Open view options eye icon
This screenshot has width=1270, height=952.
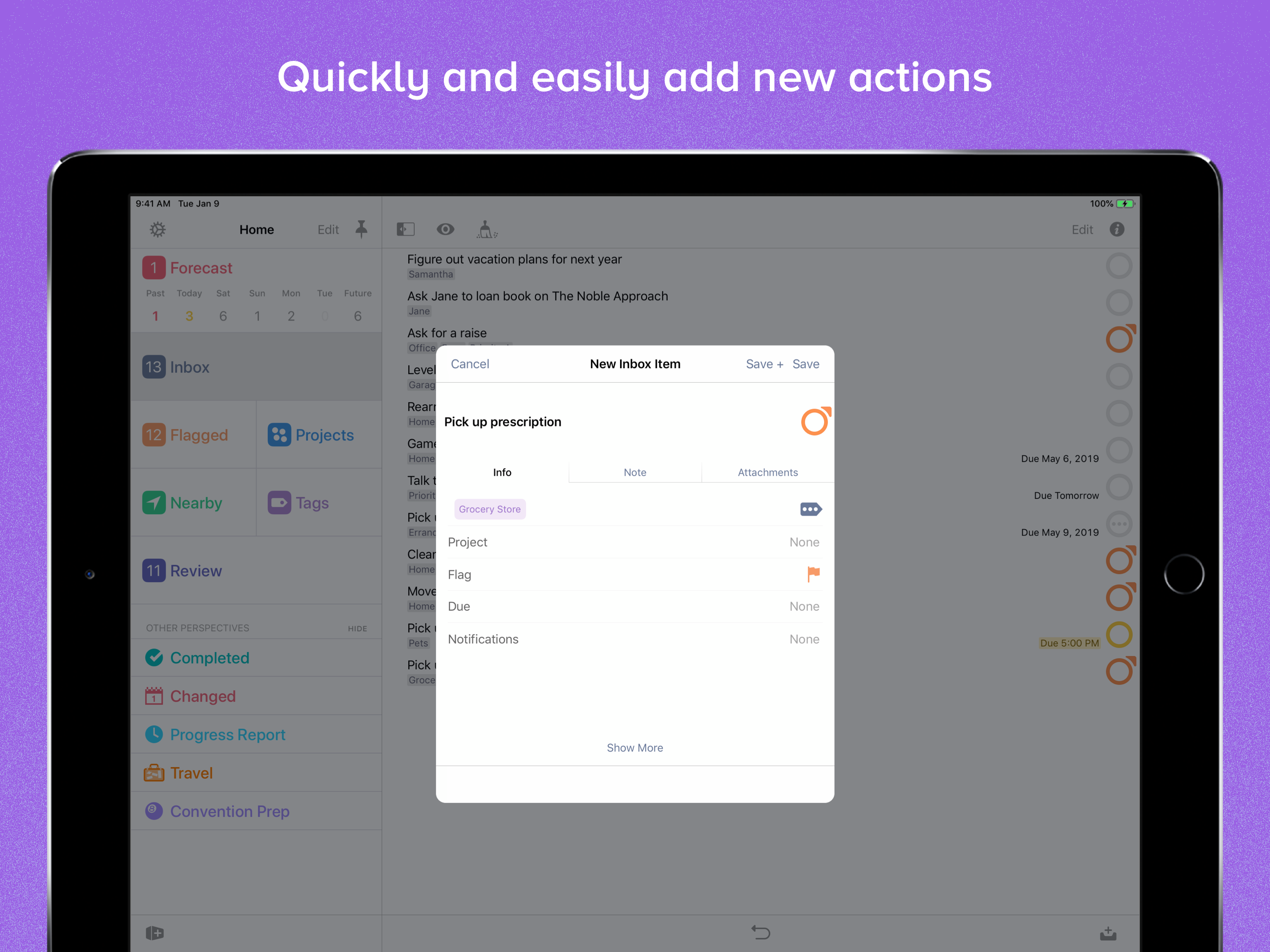445,230
